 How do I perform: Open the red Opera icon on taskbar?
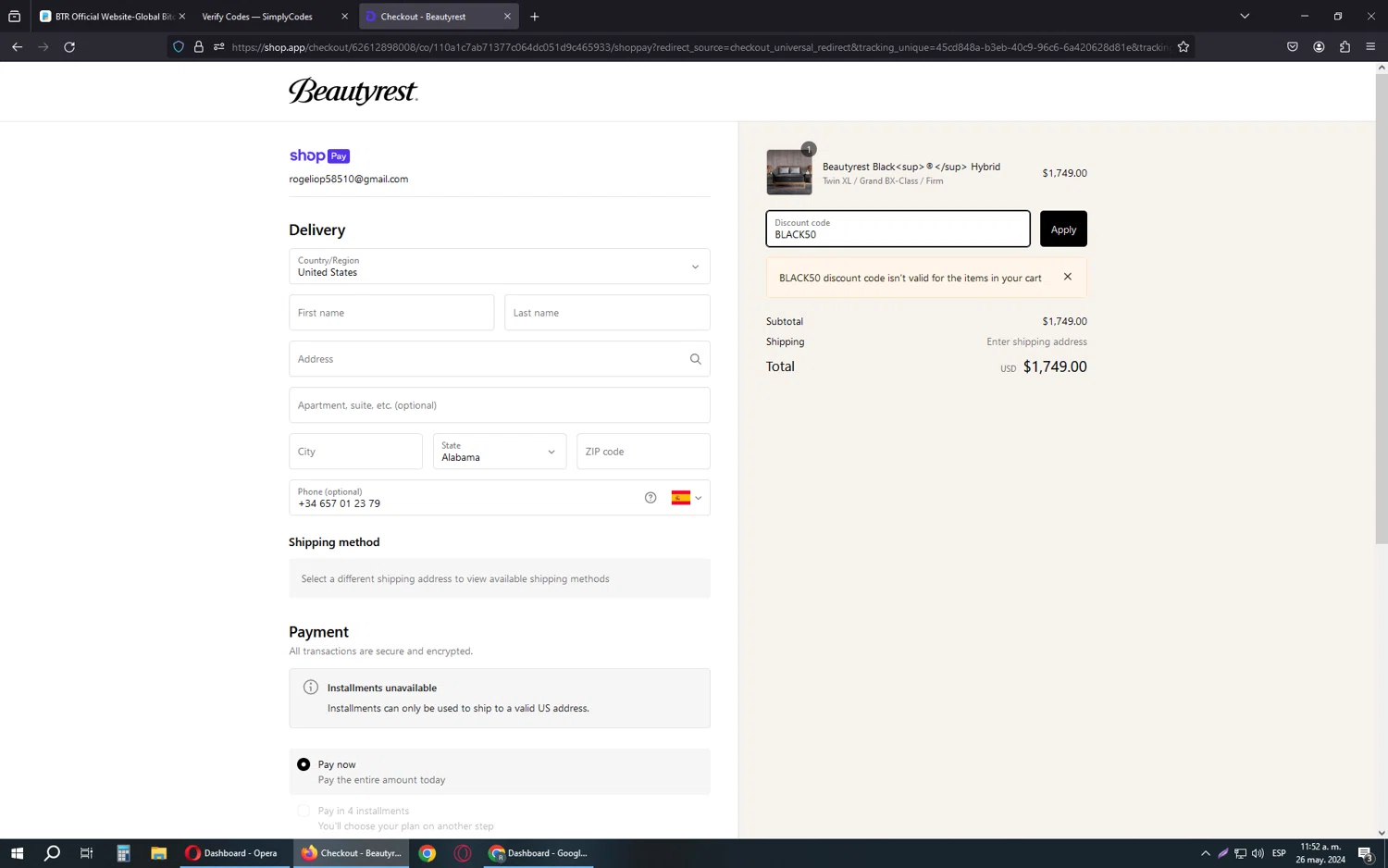coord(463,853)
